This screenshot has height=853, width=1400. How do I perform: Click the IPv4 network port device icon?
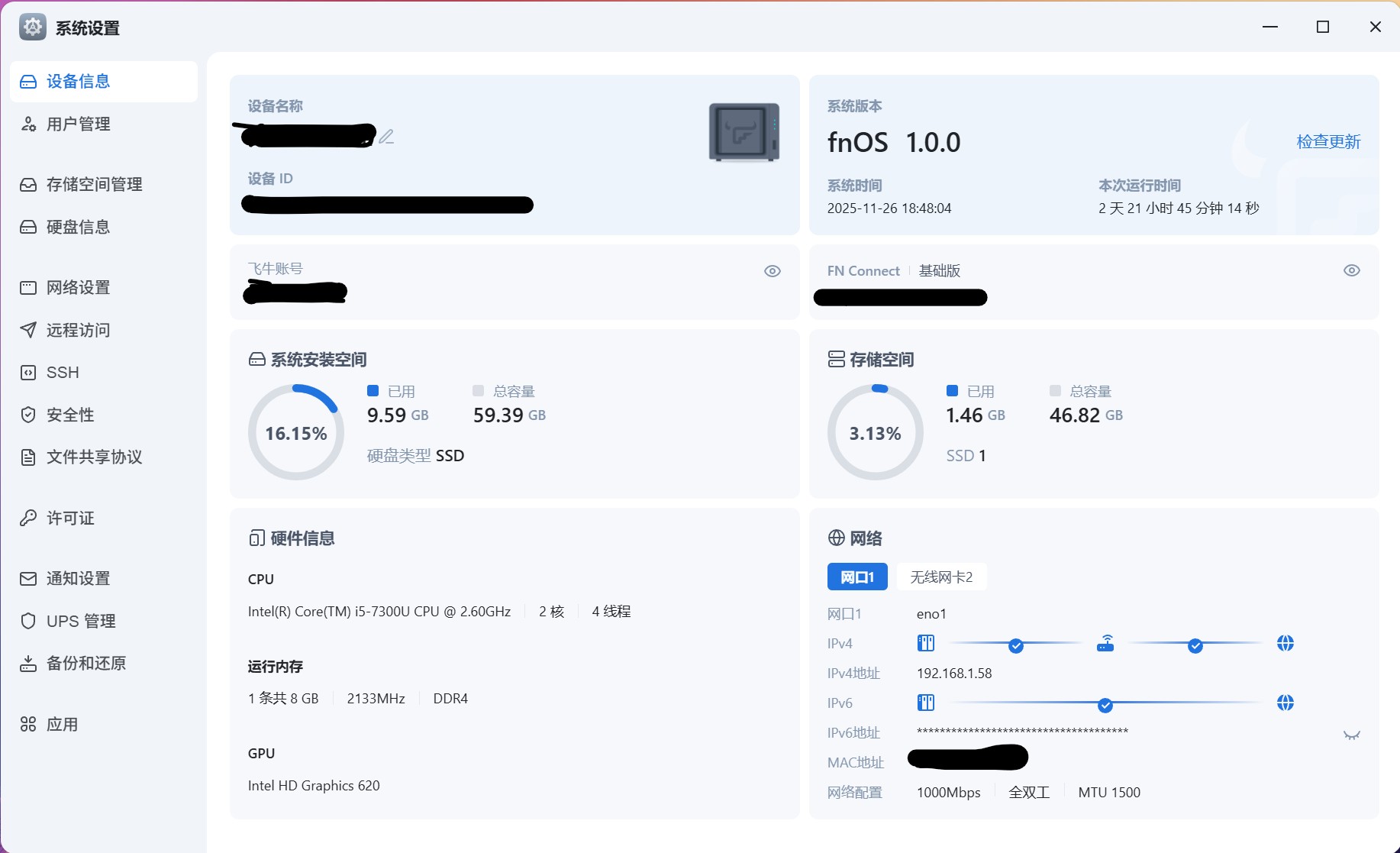(926, 643)
